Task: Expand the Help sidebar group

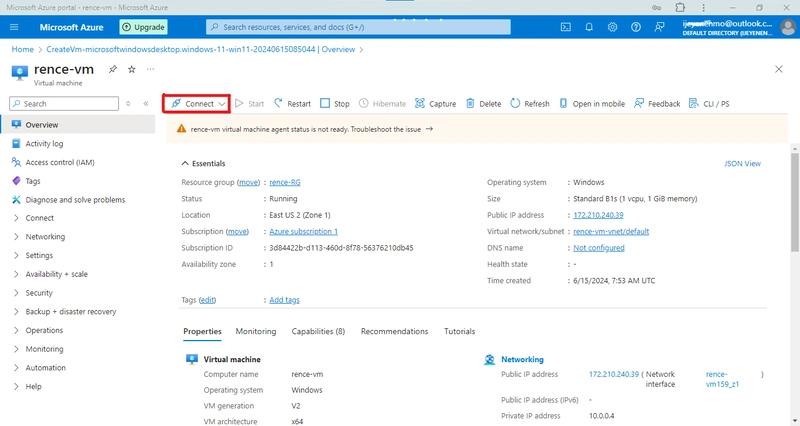Action: click(x=33, y=387)
